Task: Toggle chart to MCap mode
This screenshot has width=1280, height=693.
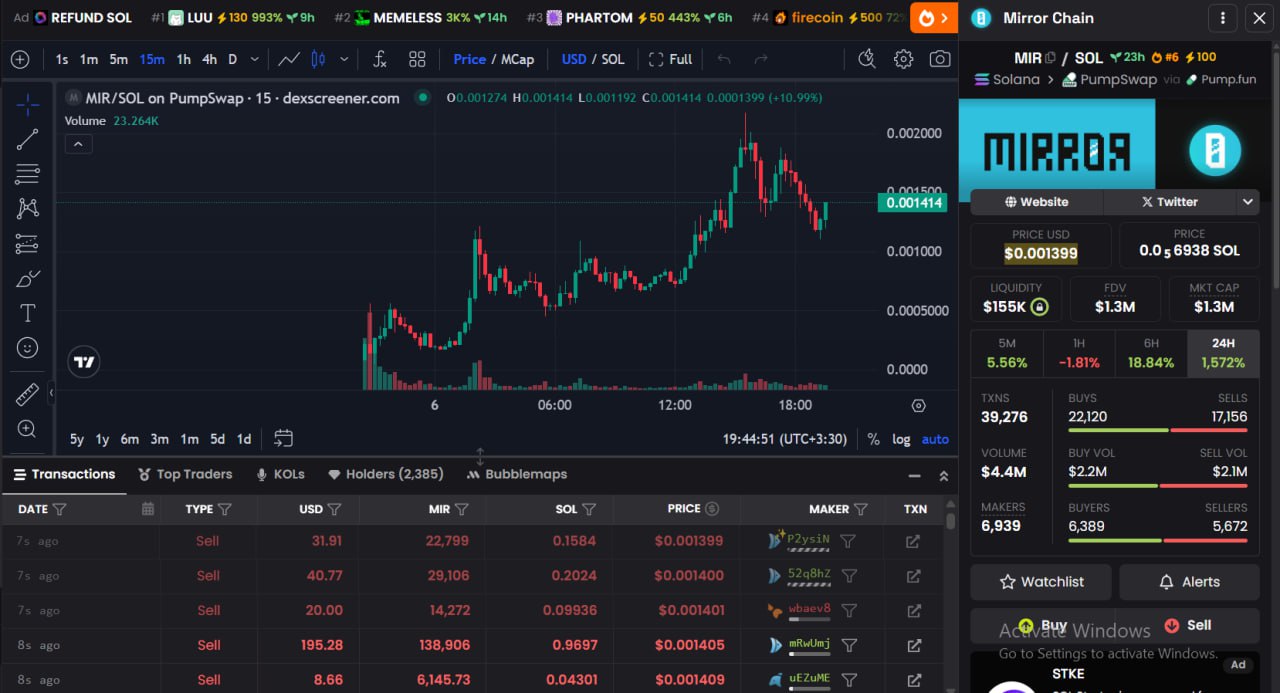Action: click(x=517, y=59)
